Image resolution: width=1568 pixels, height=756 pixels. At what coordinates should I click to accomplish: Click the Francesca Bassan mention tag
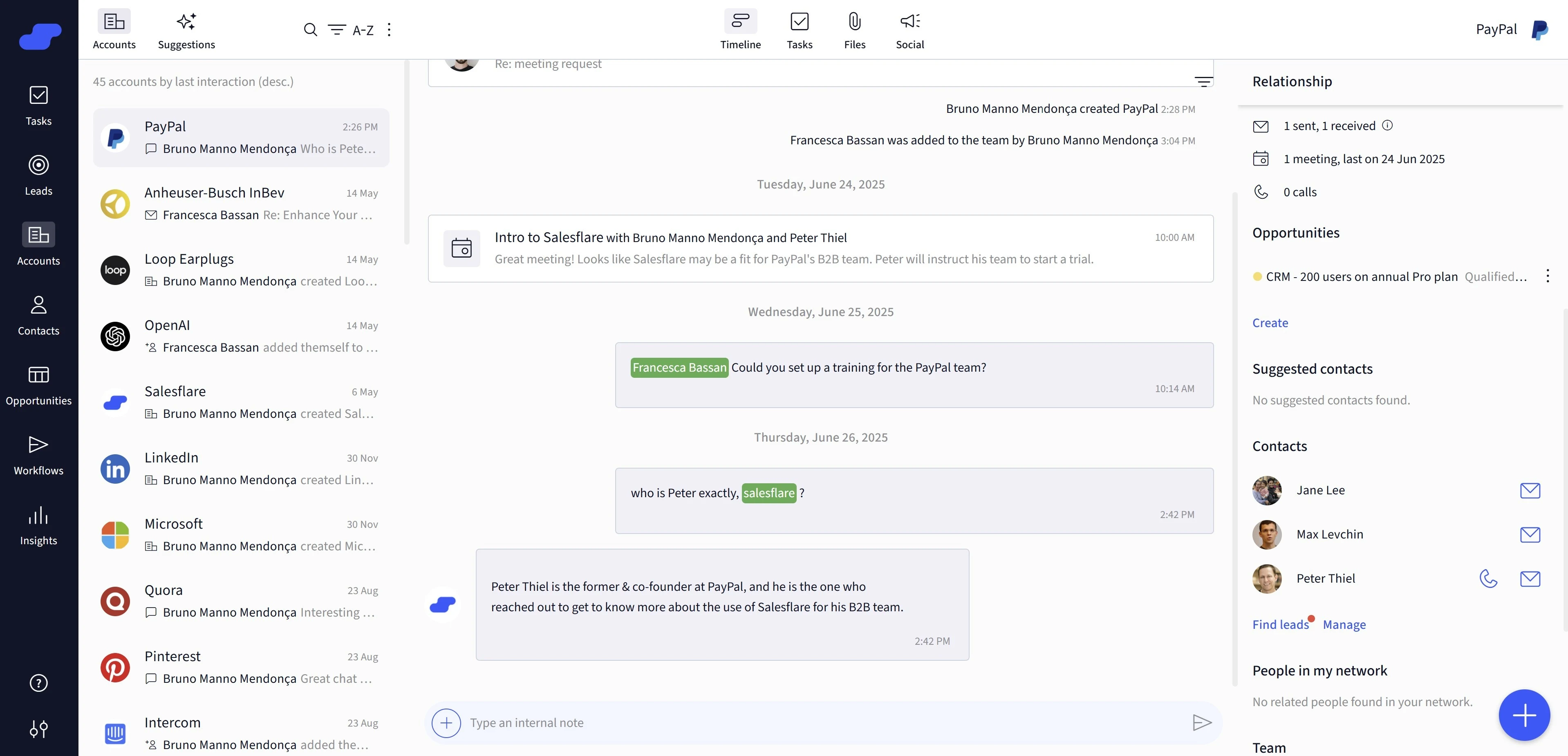pyautogui.click(x=679, y=368)
